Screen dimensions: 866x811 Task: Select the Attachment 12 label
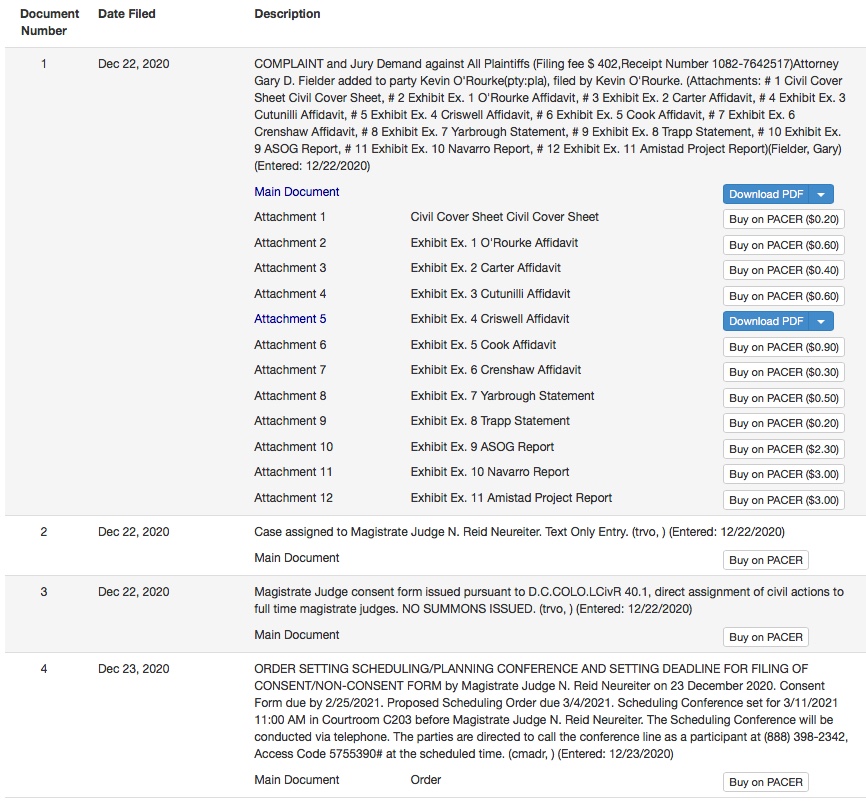pyautogui.click(x=293, y=498)
